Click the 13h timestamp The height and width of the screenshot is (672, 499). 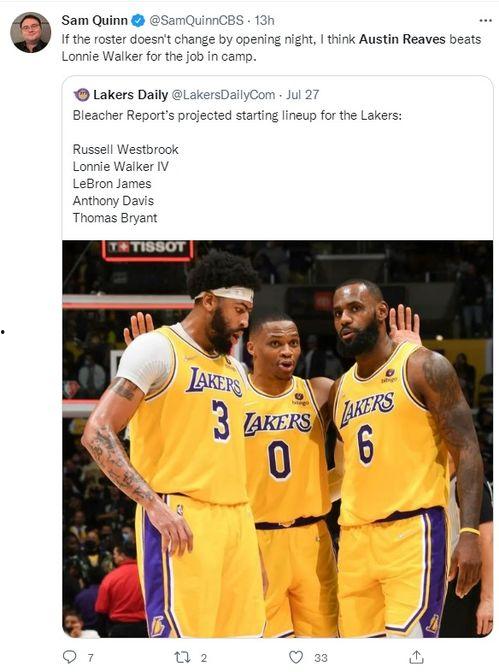coord(264,20)
